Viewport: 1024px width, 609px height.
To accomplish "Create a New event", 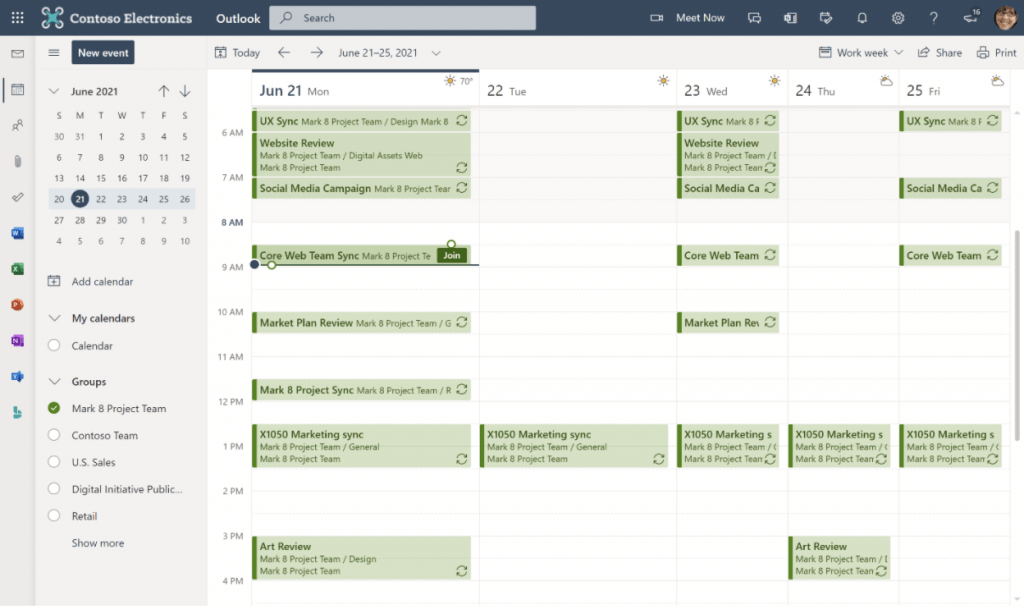I will tap(103, 52).
